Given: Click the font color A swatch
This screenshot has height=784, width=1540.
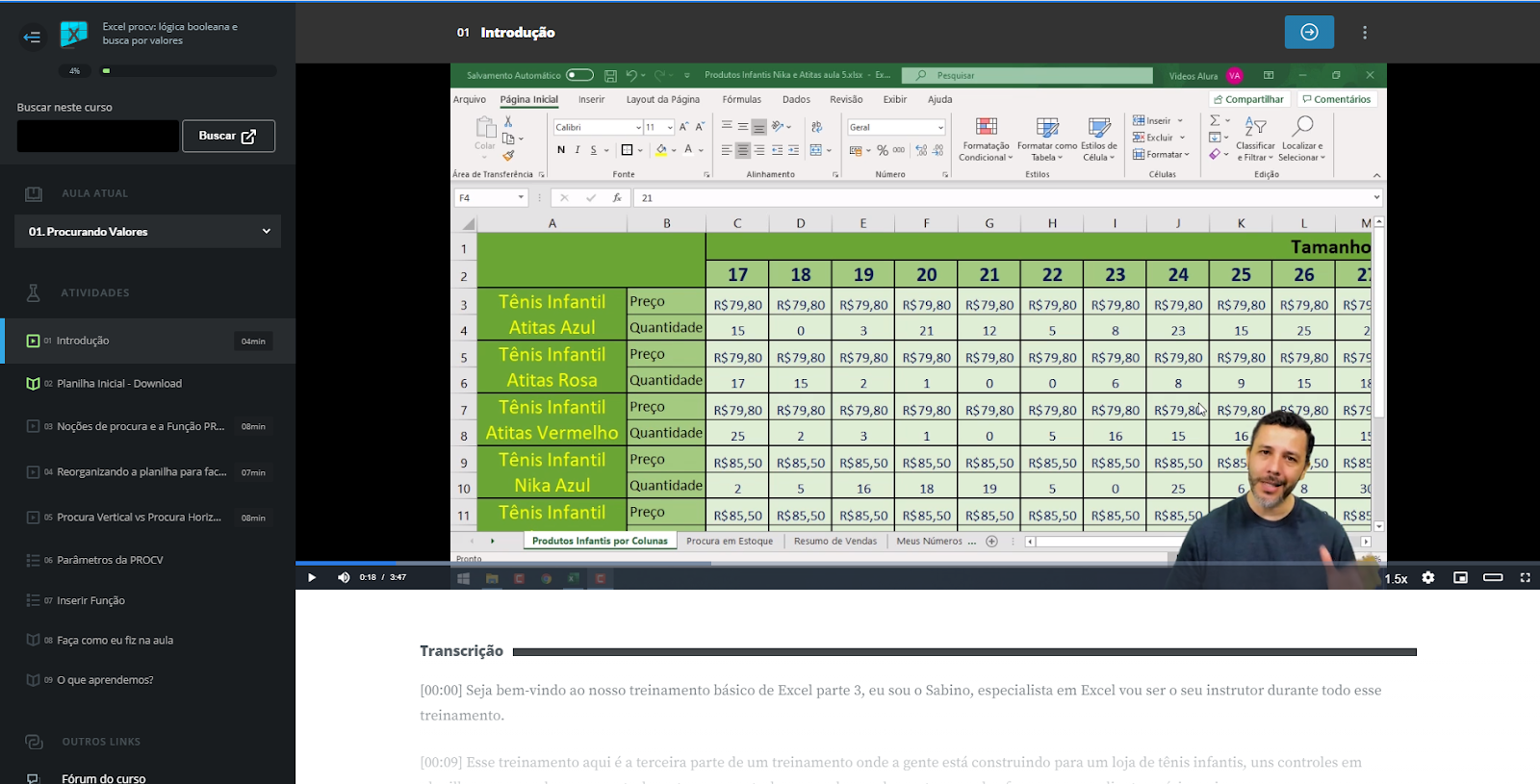Looking at the screenshot, I should pos(688,150).
